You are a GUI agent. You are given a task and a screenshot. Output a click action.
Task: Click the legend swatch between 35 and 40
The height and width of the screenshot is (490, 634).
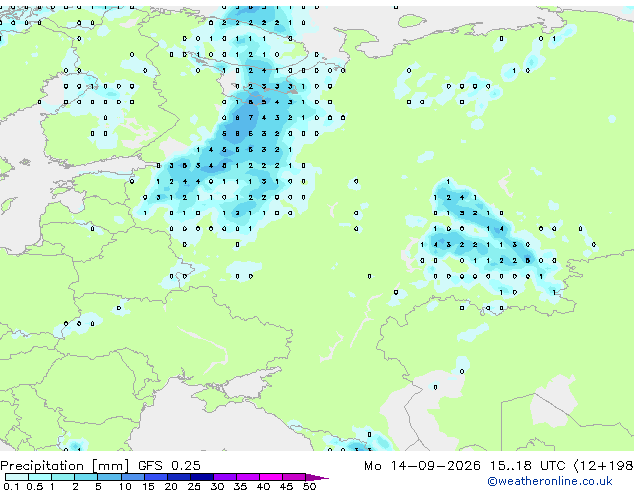coord(248,477)
